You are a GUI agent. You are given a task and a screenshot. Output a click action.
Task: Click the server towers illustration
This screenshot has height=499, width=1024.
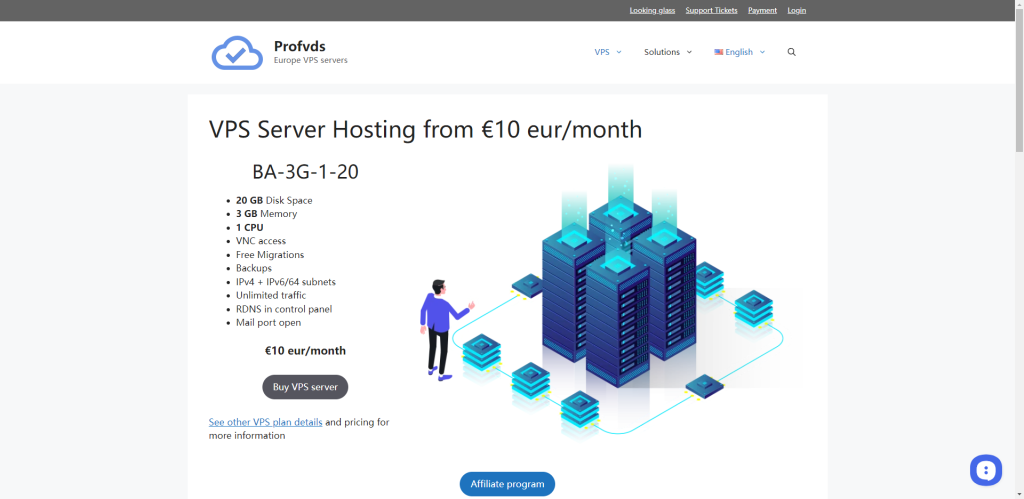pyautogui.click(x=601, y=300)
